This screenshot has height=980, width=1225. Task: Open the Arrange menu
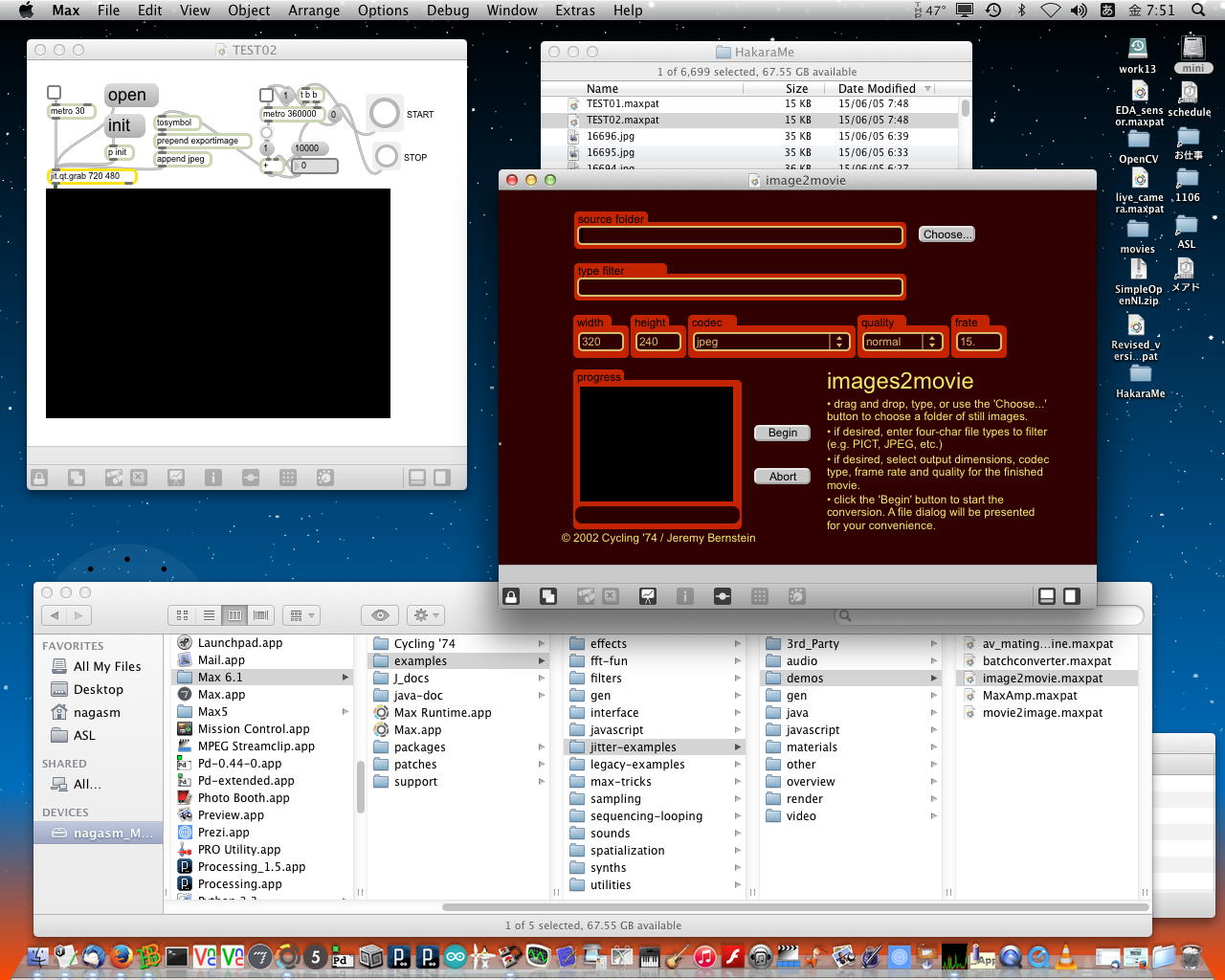click(x=314, y=11)
